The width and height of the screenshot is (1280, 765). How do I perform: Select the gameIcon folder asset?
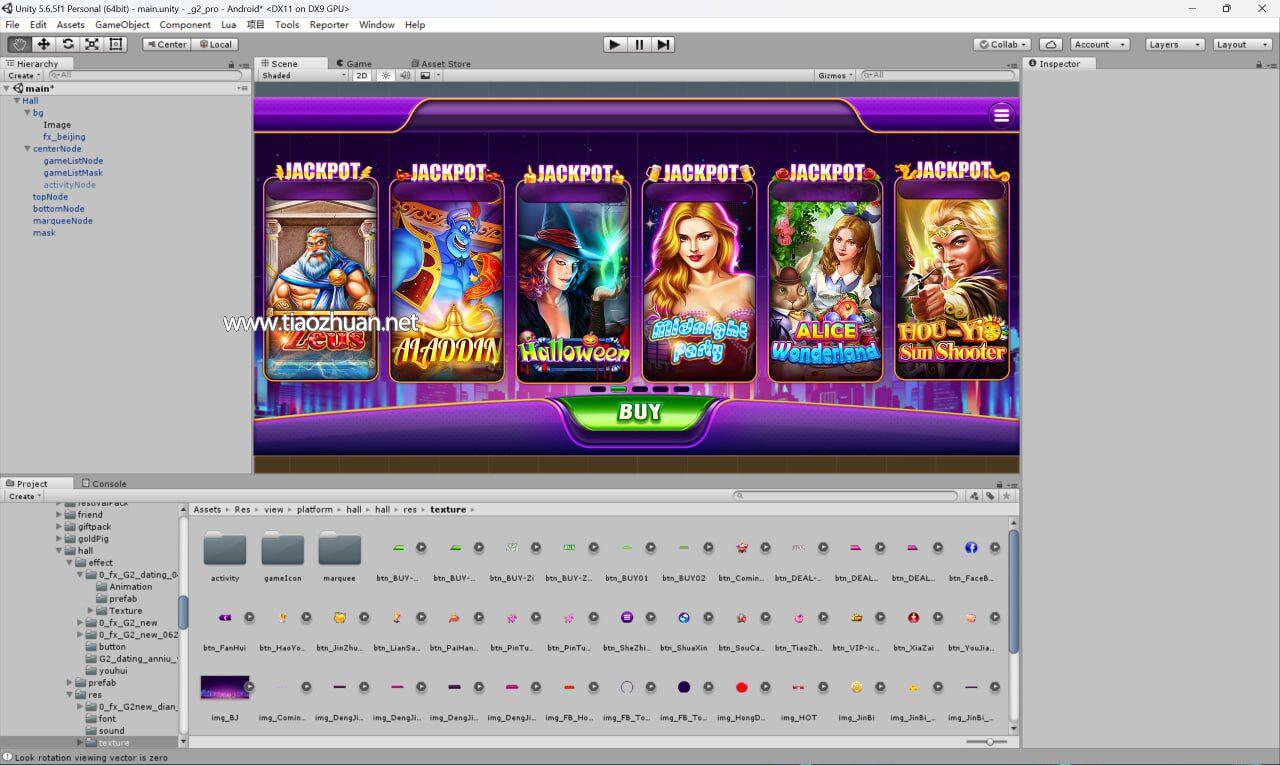pos(282,558)
